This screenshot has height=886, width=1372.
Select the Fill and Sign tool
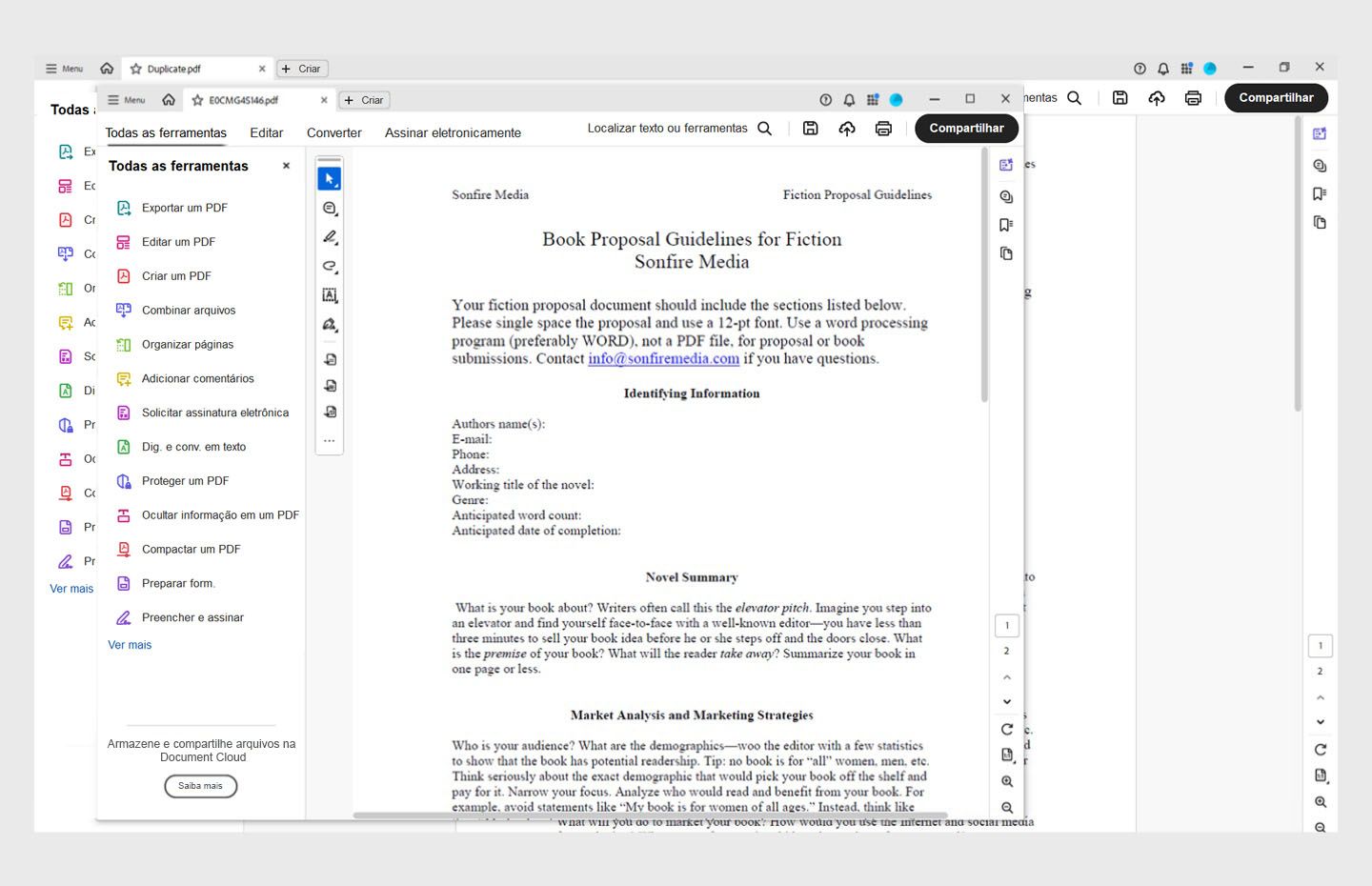pos(329,325)
